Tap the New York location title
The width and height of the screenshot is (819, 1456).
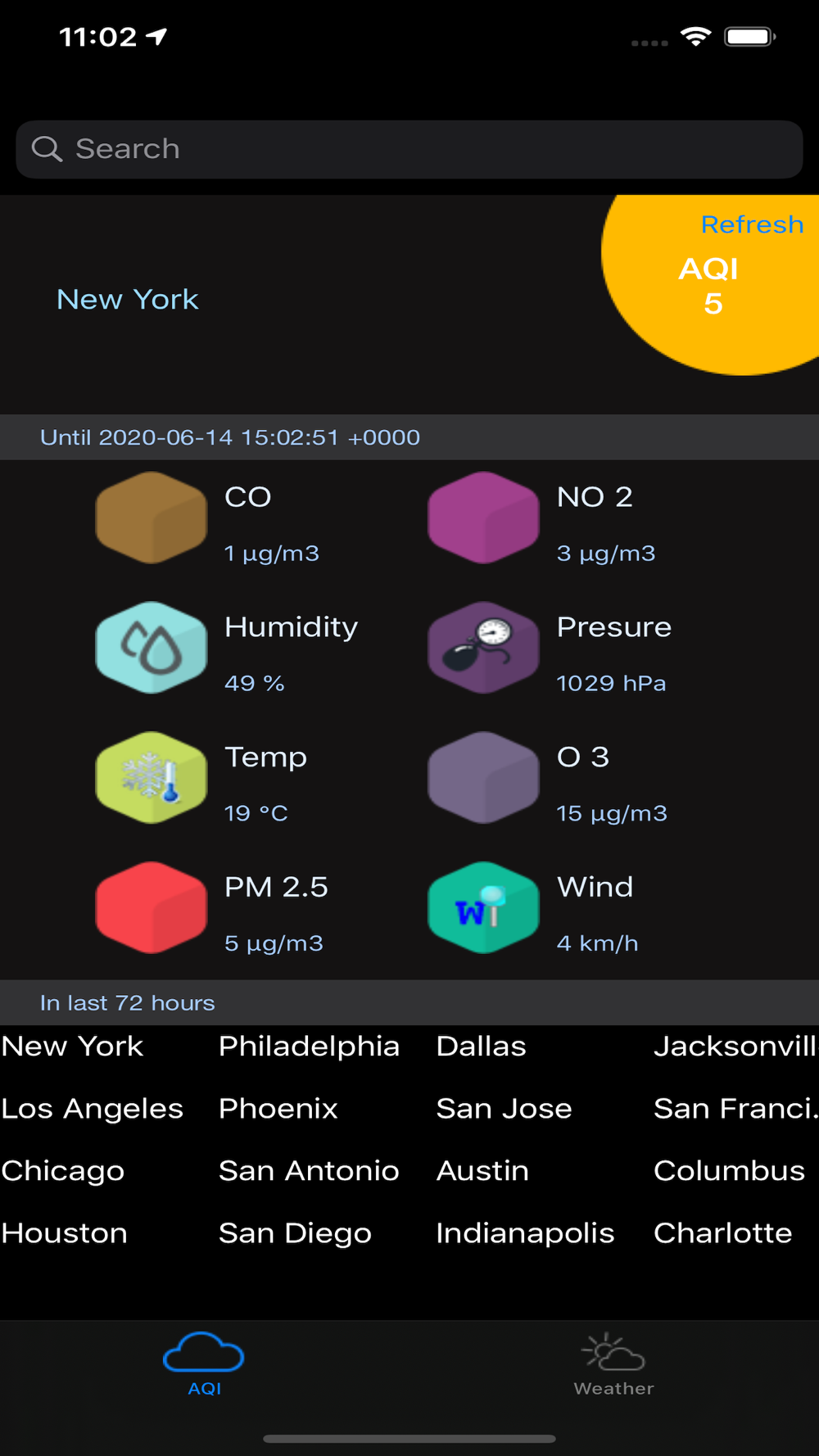(x=128, y=300)
